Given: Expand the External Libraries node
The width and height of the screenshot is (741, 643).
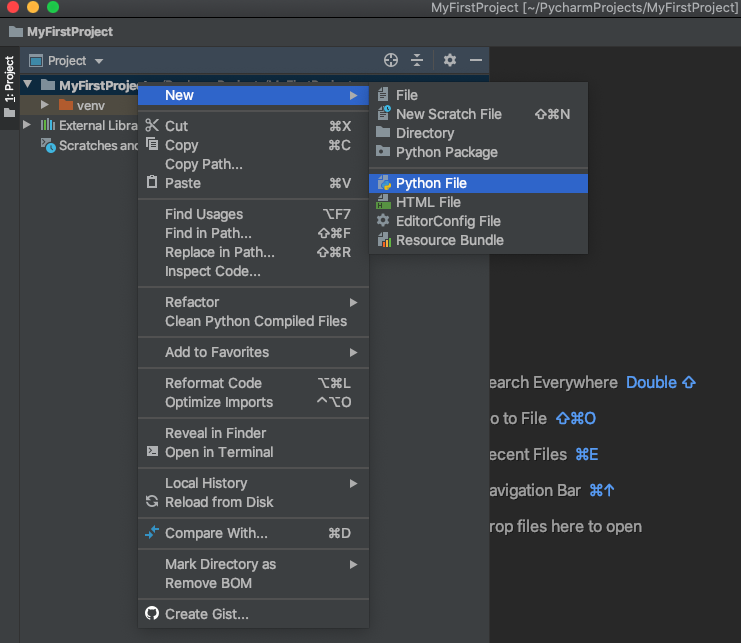Looking at the screenshot, I should [27, 125].
